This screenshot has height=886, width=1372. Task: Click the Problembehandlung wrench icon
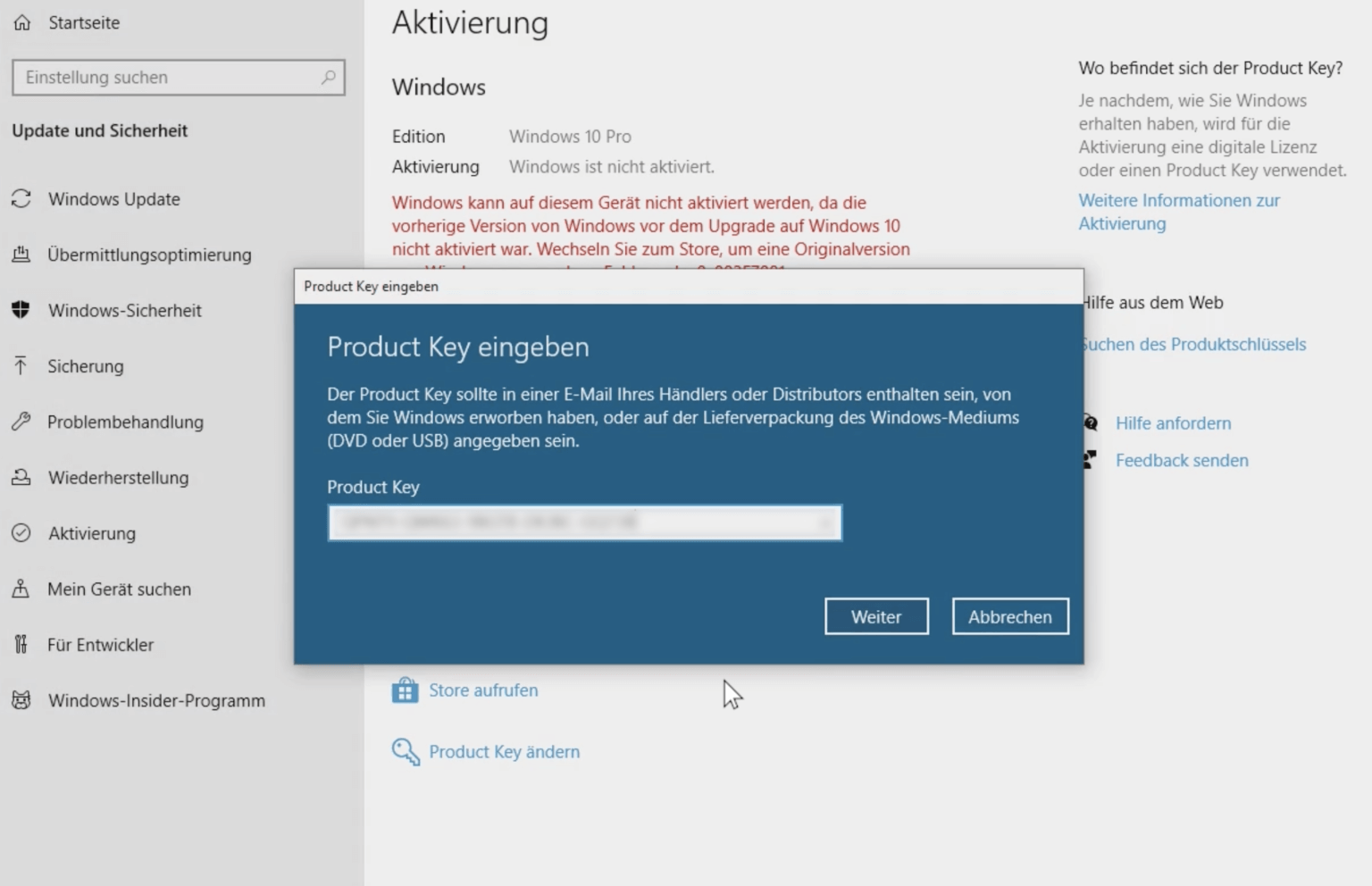pyautogui.click(x=21, y=422)
